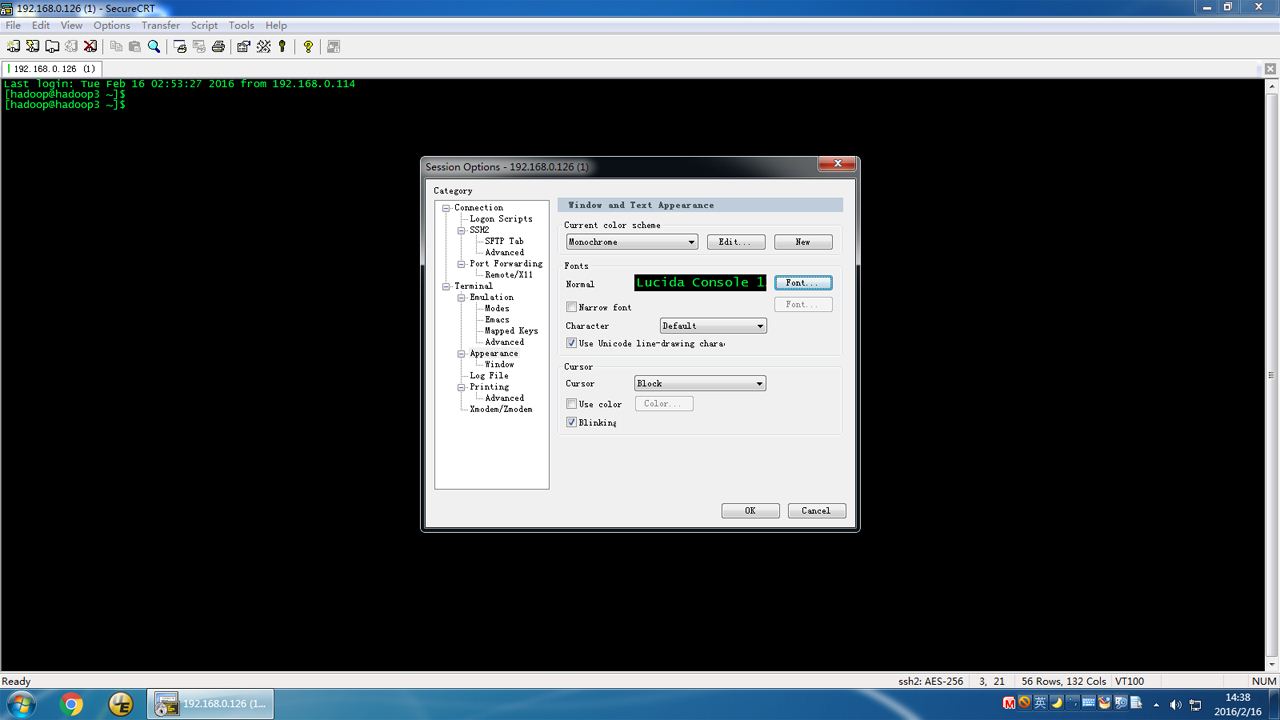
Task: Click the Disconnect icon with red X
Action: click(90, 46)
